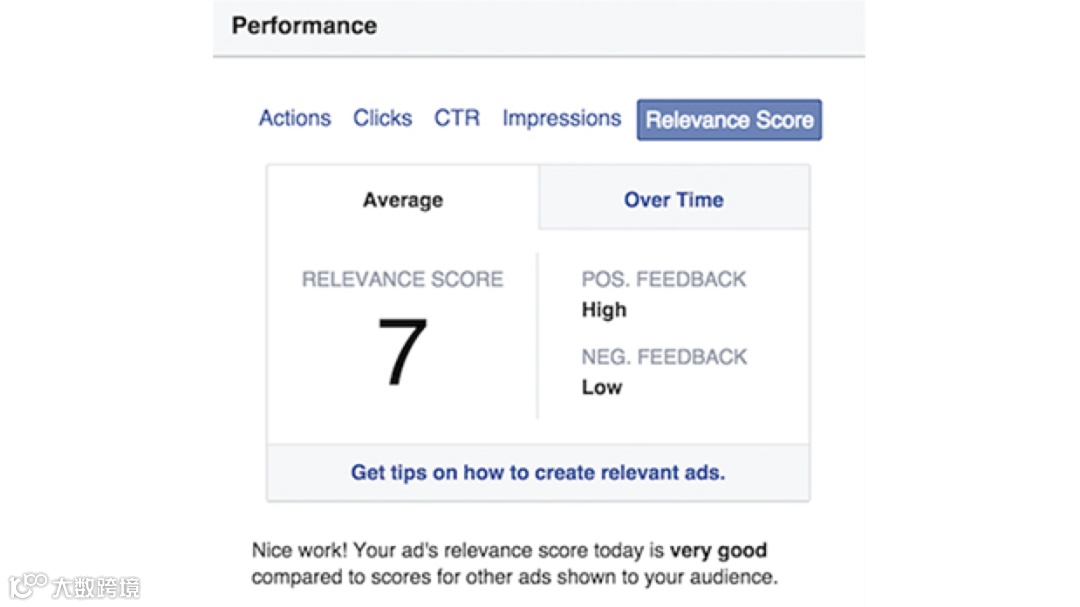Open the Over Time view

tap(673, 199)
